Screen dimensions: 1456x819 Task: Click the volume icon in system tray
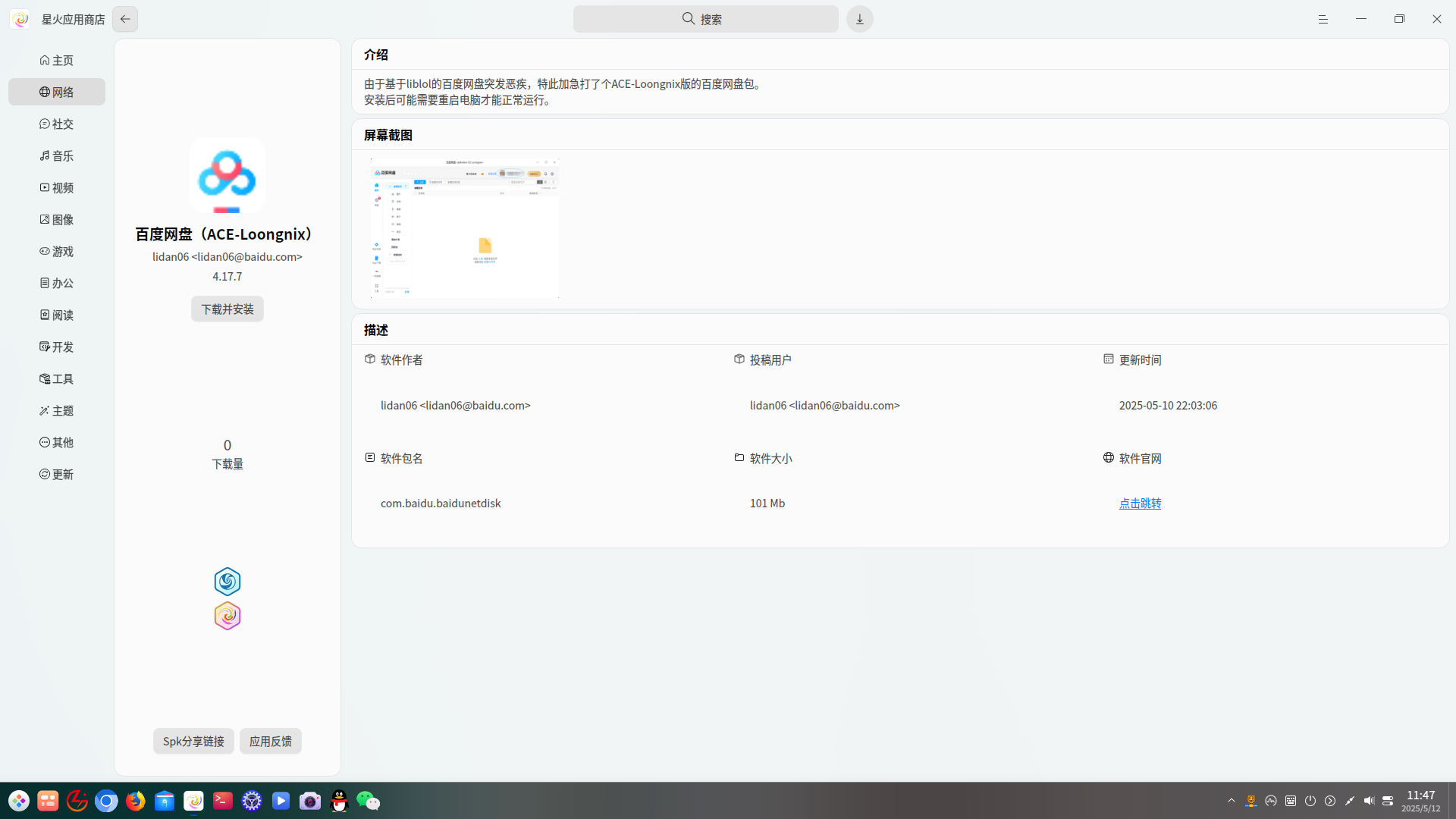(1369, 801)
